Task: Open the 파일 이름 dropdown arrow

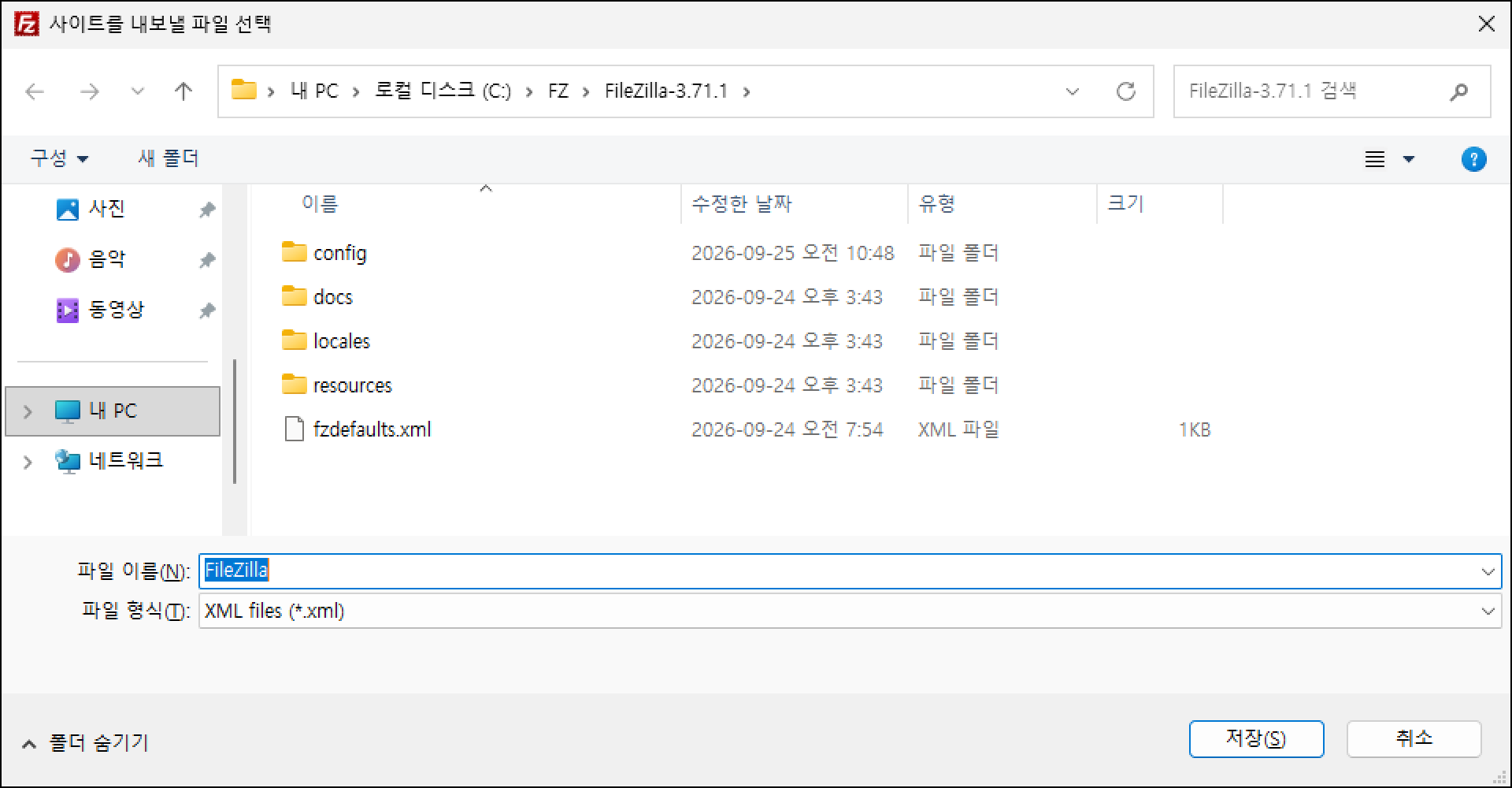Action: click(x=1488, y=572)
